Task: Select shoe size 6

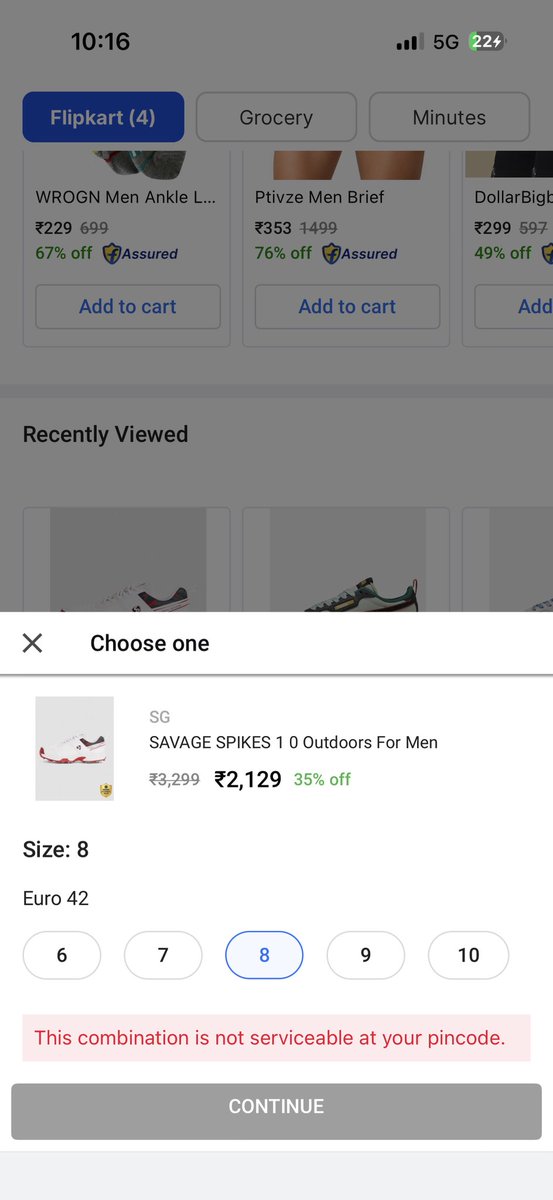Action: [x=62, y=955]
